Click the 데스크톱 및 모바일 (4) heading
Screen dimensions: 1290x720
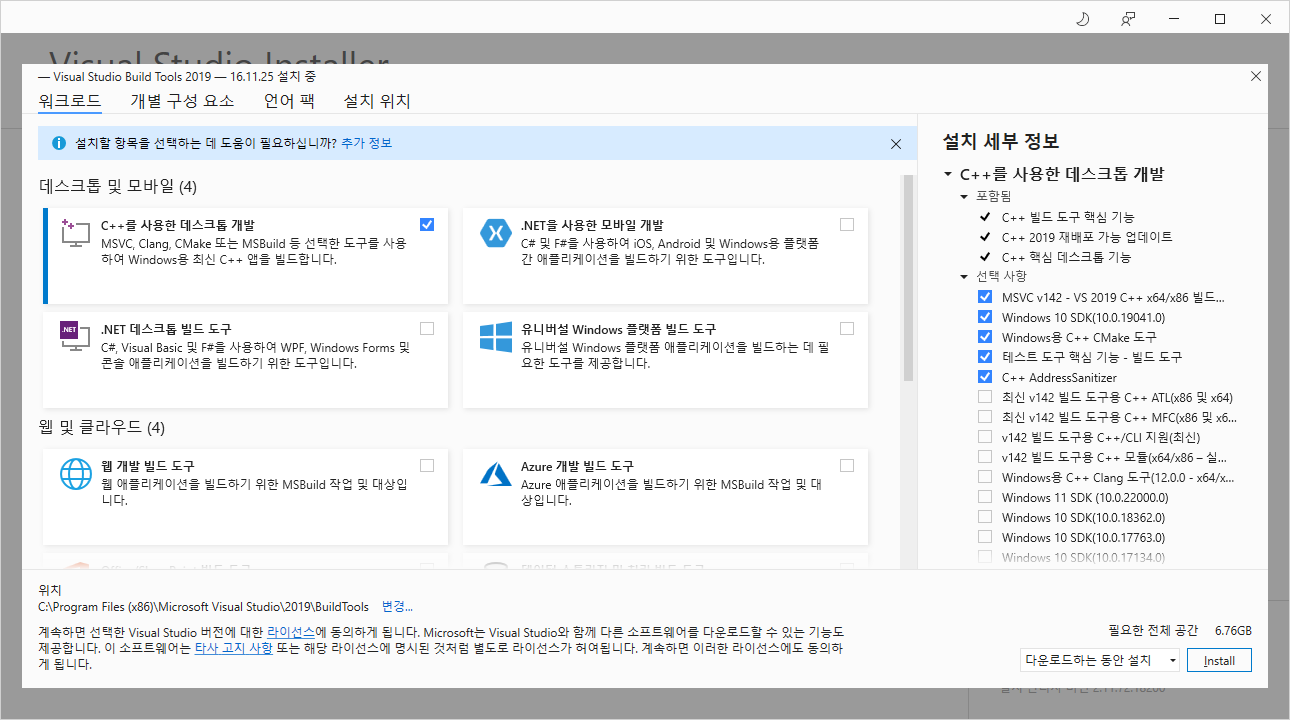click(118, 186)
